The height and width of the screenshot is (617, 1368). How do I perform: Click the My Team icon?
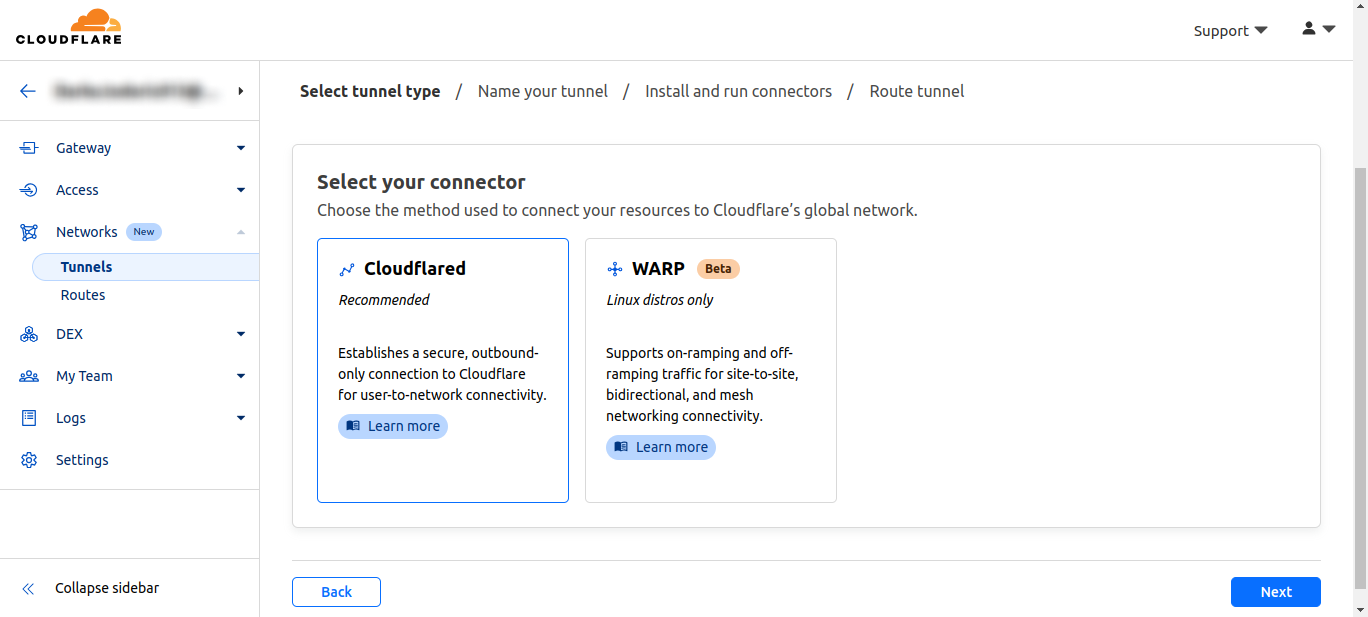click(29, 376)
